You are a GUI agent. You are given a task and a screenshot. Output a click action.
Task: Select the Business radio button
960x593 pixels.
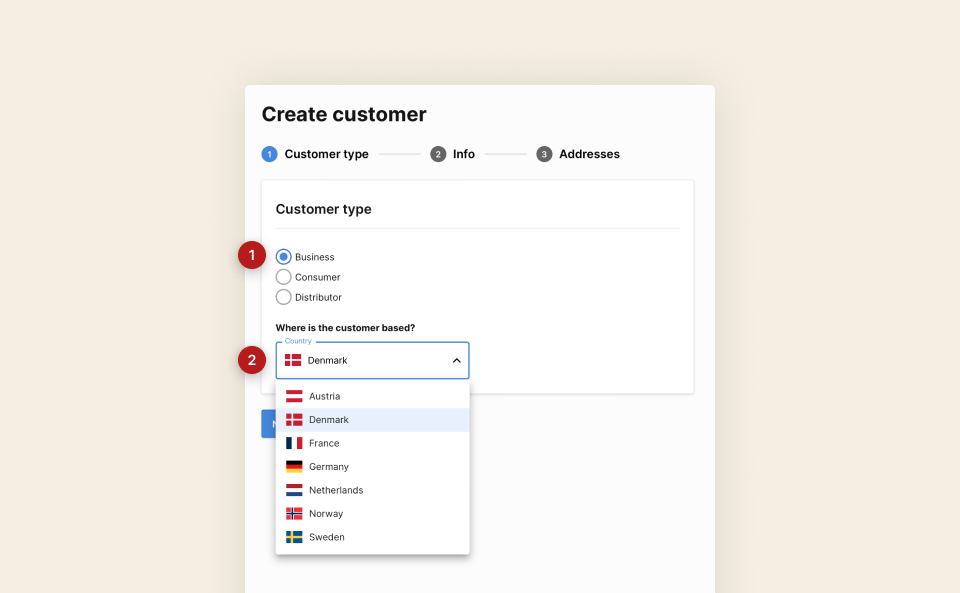coord(283,256)
